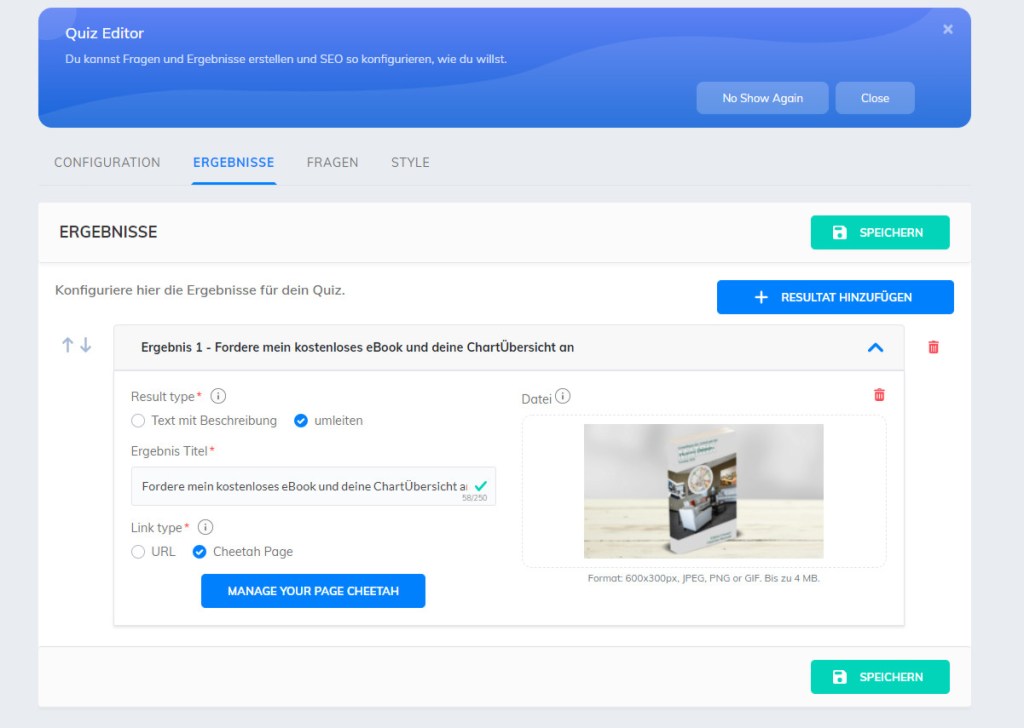Click the move result down arrow
Image resolution: width=1024 pixels, height=728 pixels.
pos(86,345)
